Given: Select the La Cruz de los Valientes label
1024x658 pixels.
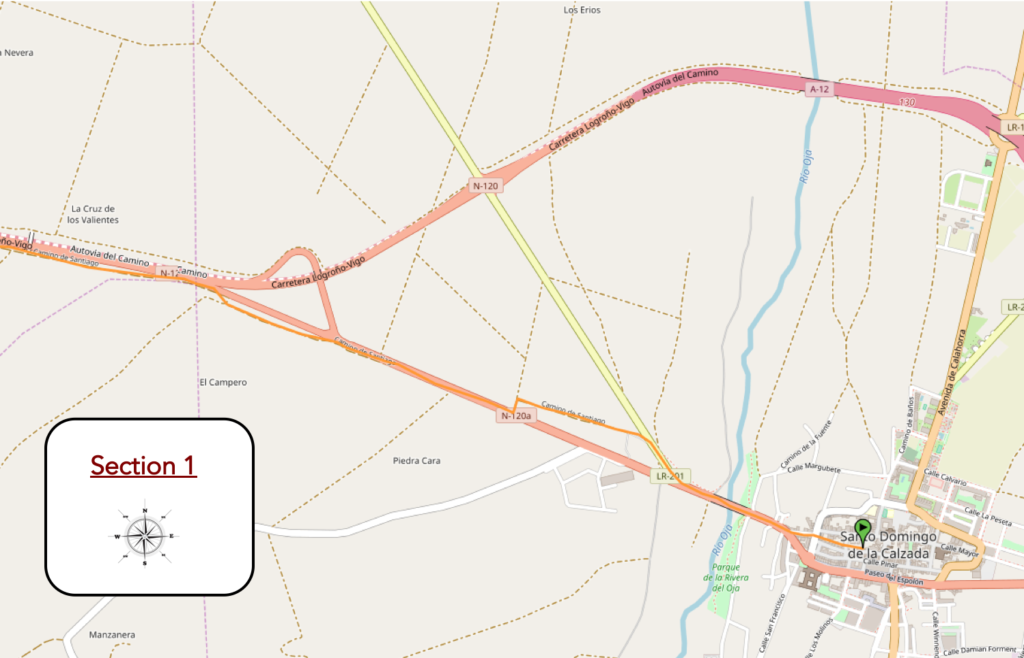Looking at the screenshot, I should click(93, 215).
